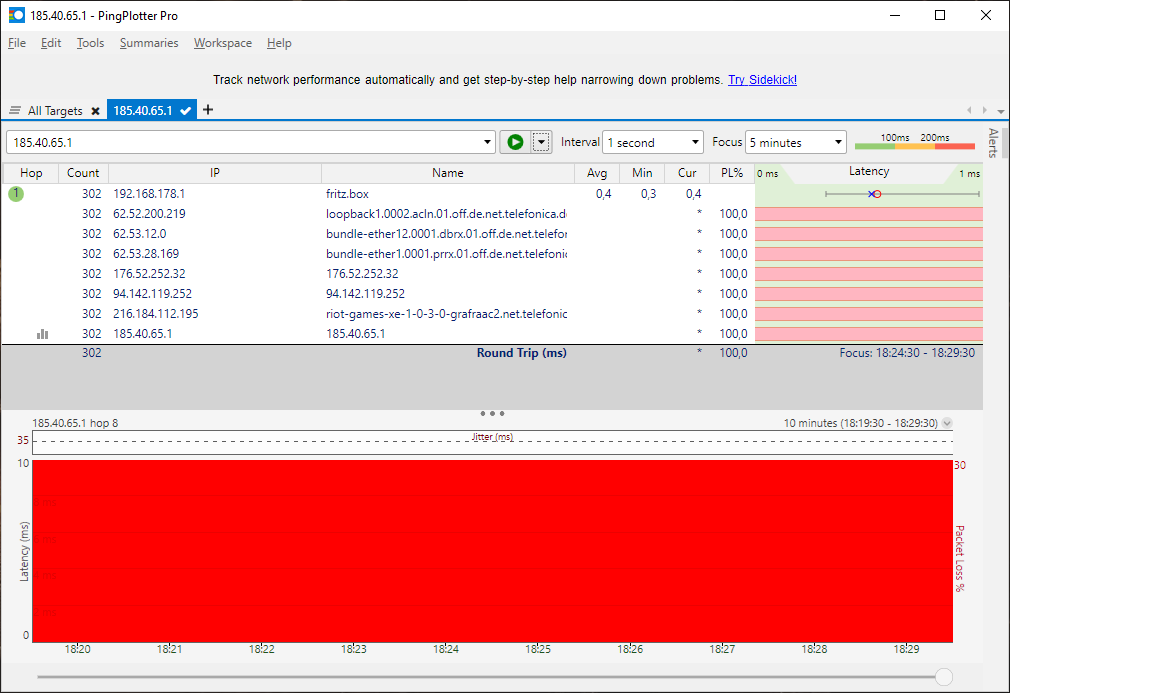Minimize the PingPlotter window

(895, 15)
